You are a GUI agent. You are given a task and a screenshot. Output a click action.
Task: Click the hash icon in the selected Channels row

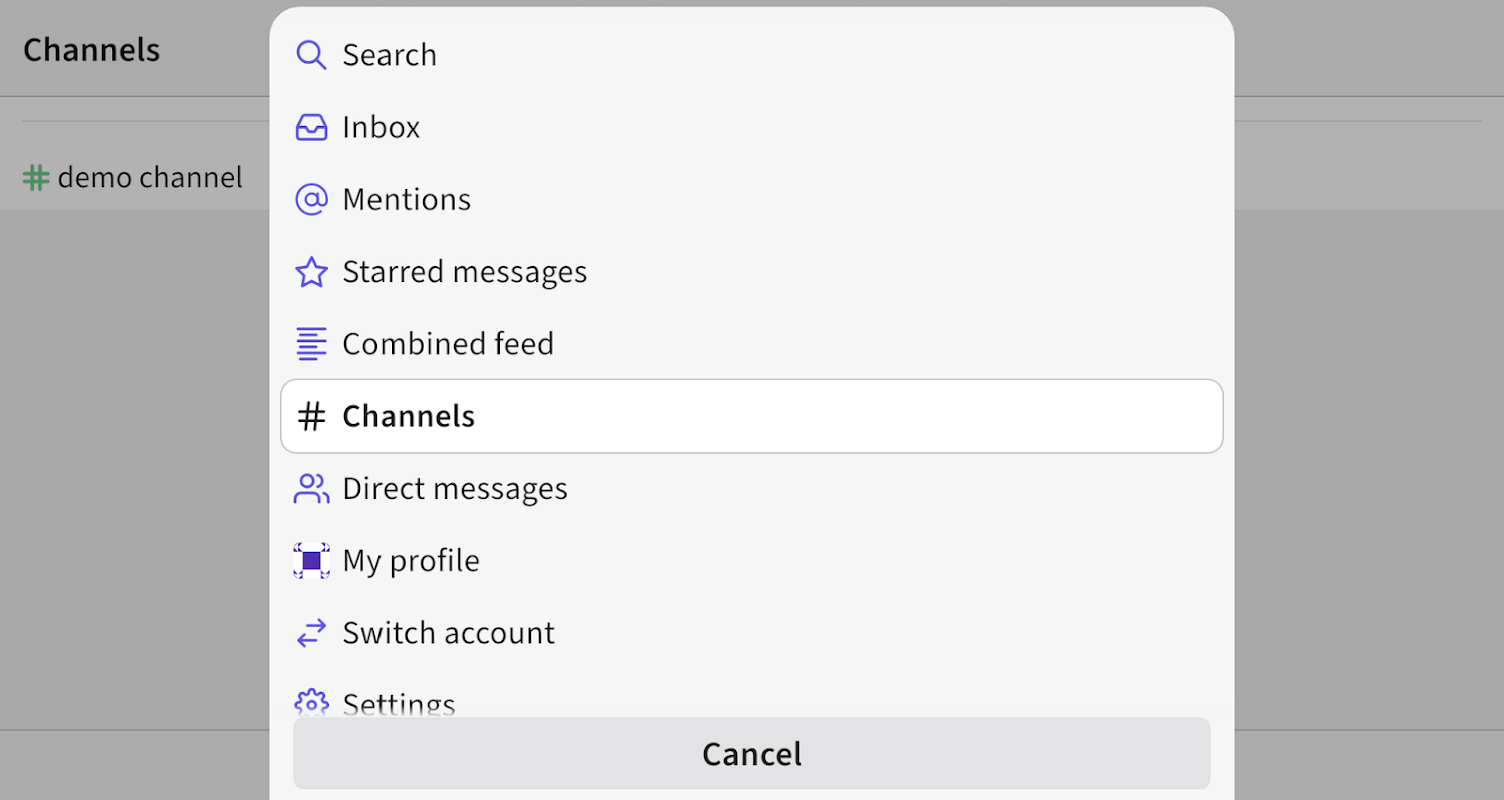312,416
